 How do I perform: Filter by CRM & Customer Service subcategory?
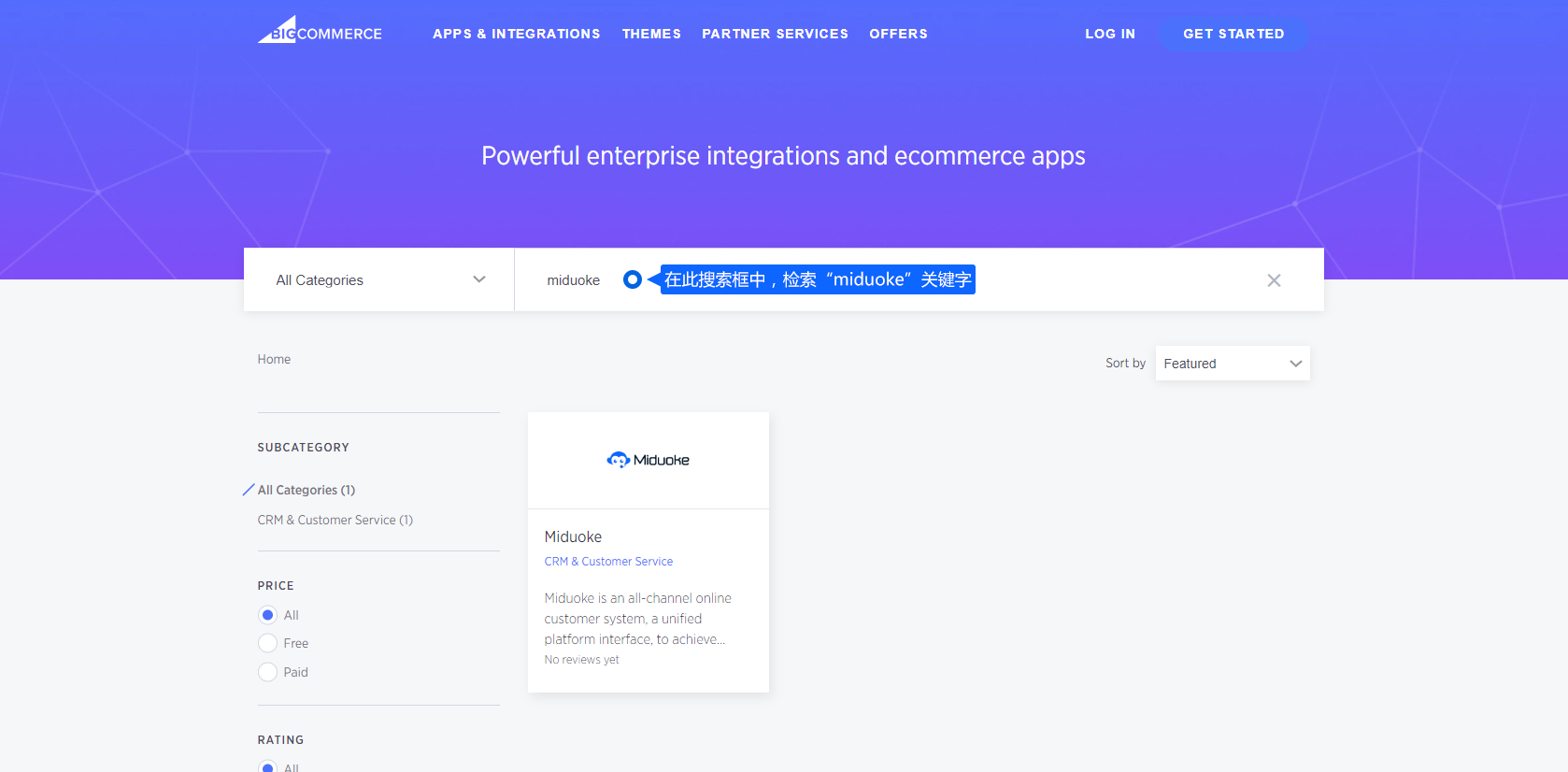[335, 520]
